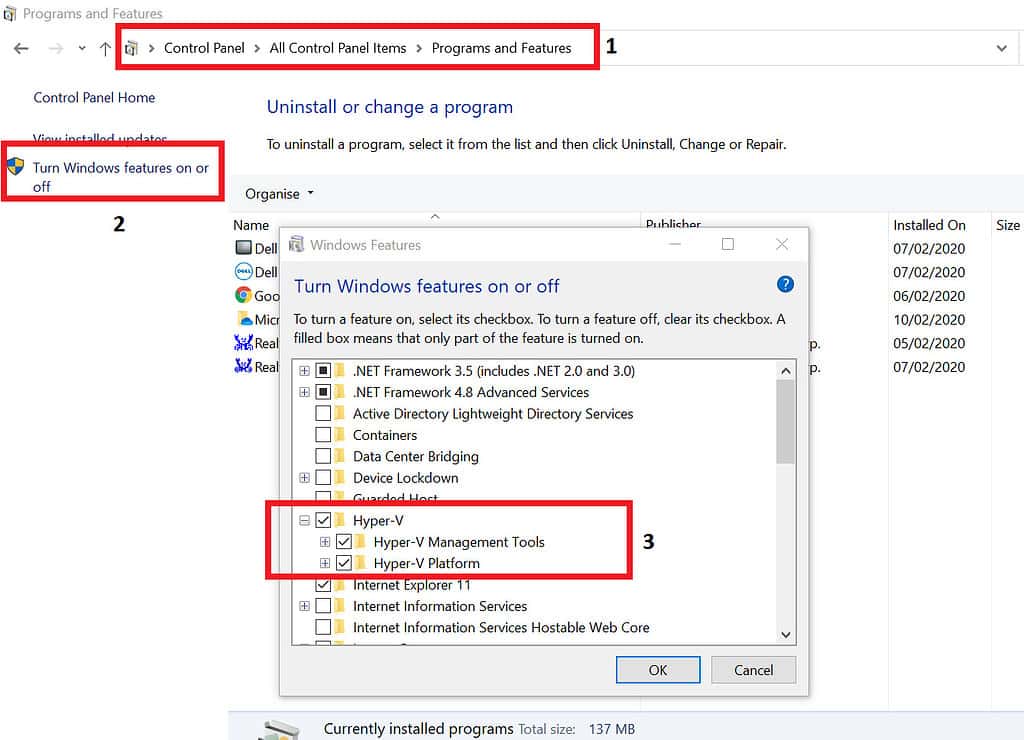This screenshot has height=740, width=1024.
Task: Open the Organise dropdown menu
Action: coord(279,194)
